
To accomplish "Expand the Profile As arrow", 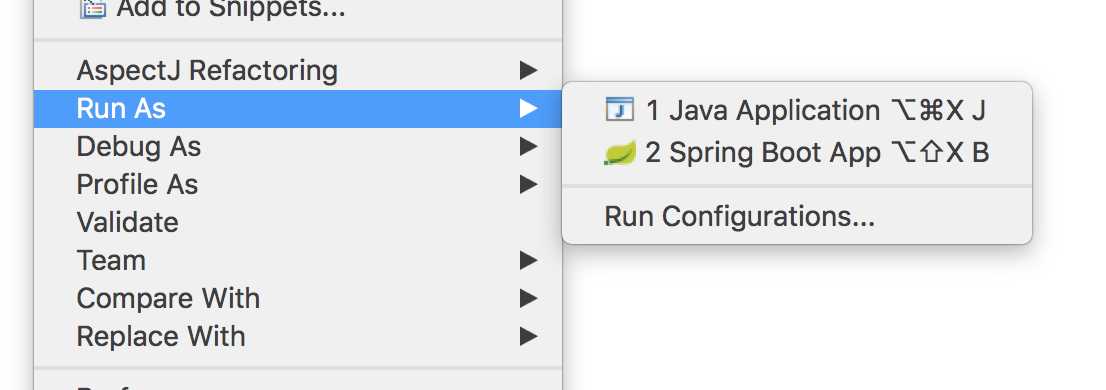I will [x=528, y=185].
